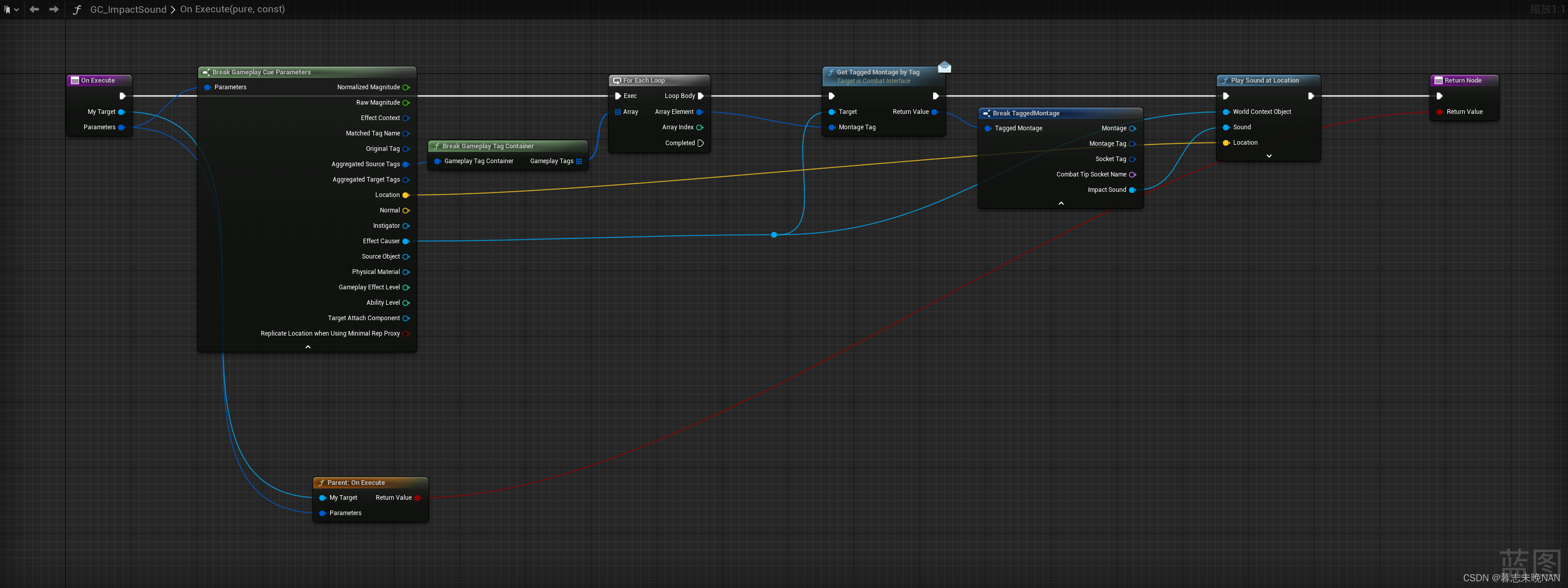Click the For Each Loop Completed pin
The height and width of the screenshot is (588, 1568).
coord(701,144)
